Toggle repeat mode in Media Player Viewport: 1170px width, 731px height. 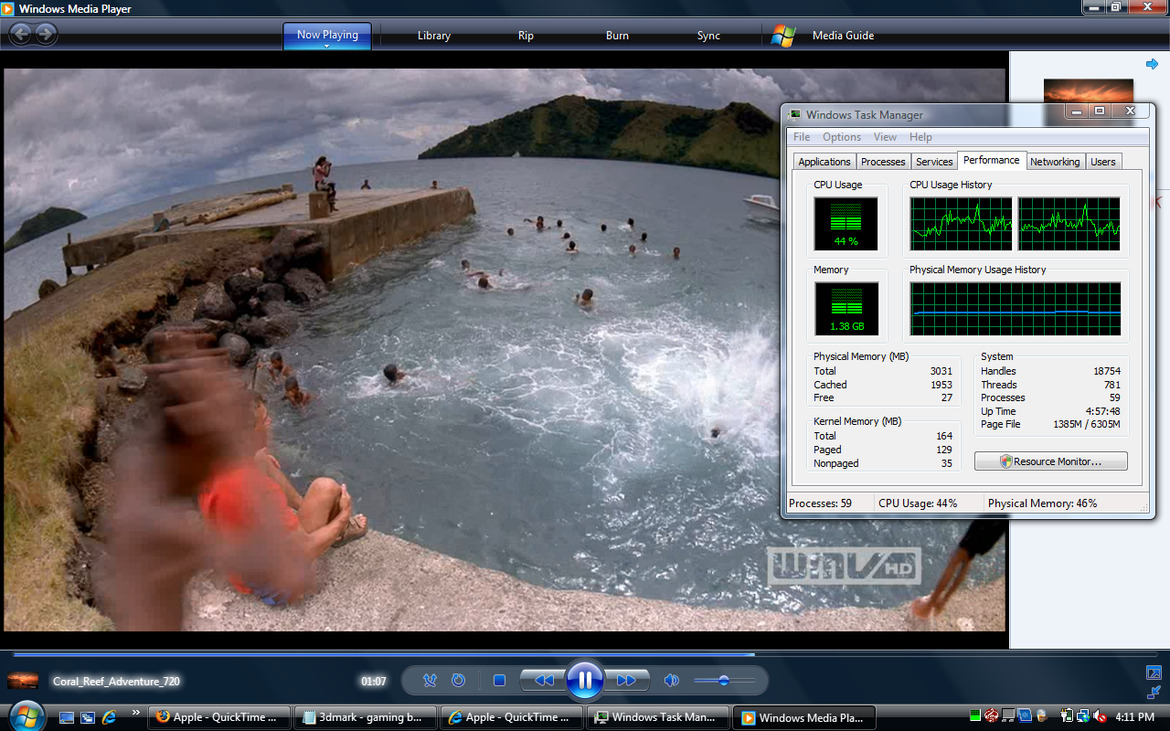tap(458, 680)
